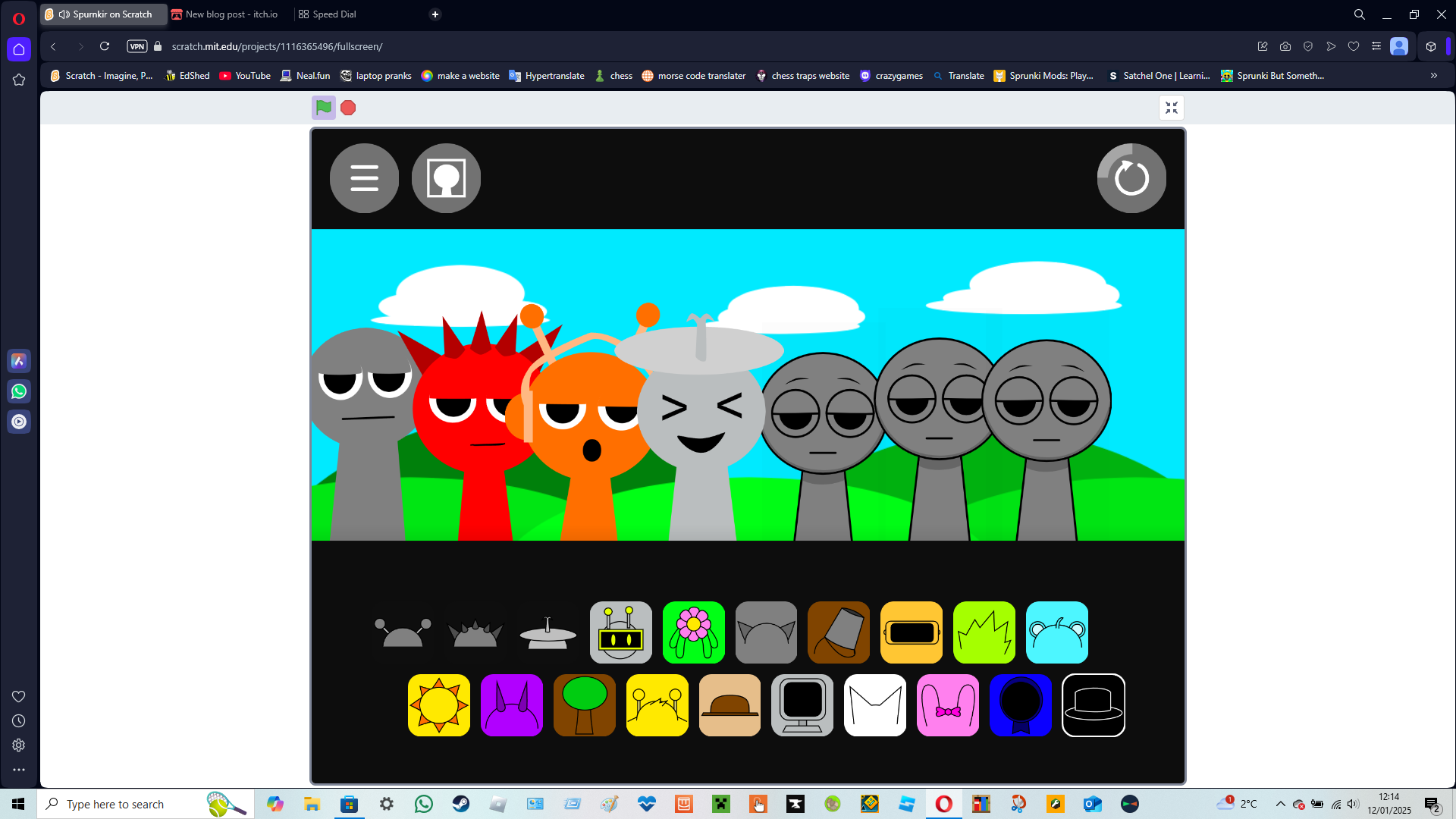Pick the yellow sun character tile
Image resolution: width=1456 pixels, height=819 pixels.
click(x=438, y=705)
